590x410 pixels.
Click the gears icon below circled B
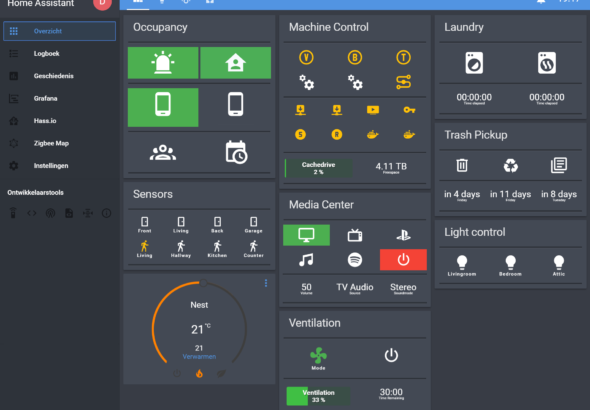coord(355,82)
